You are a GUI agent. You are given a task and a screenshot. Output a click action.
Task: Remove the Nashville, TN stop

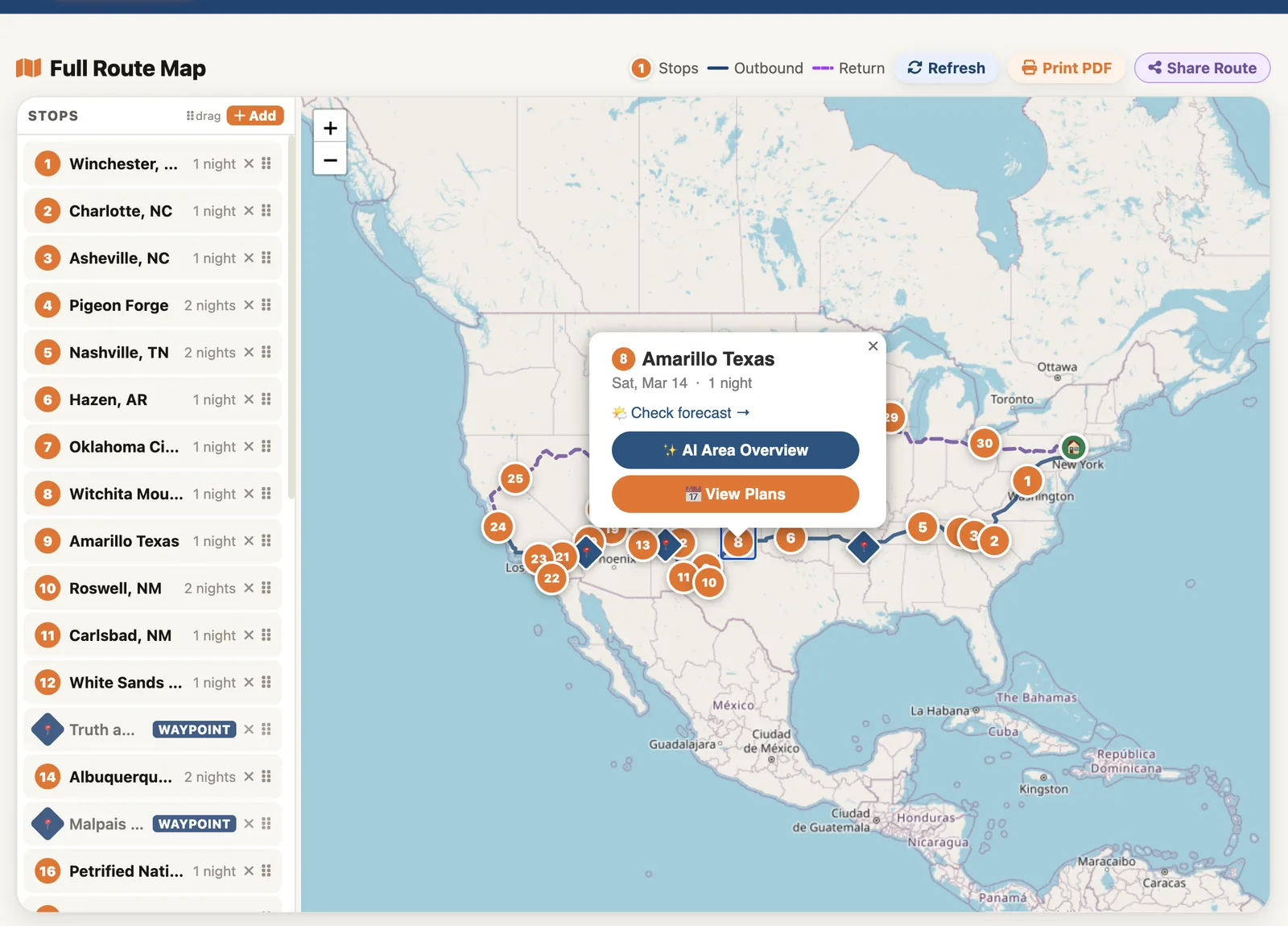coord(249,353)
